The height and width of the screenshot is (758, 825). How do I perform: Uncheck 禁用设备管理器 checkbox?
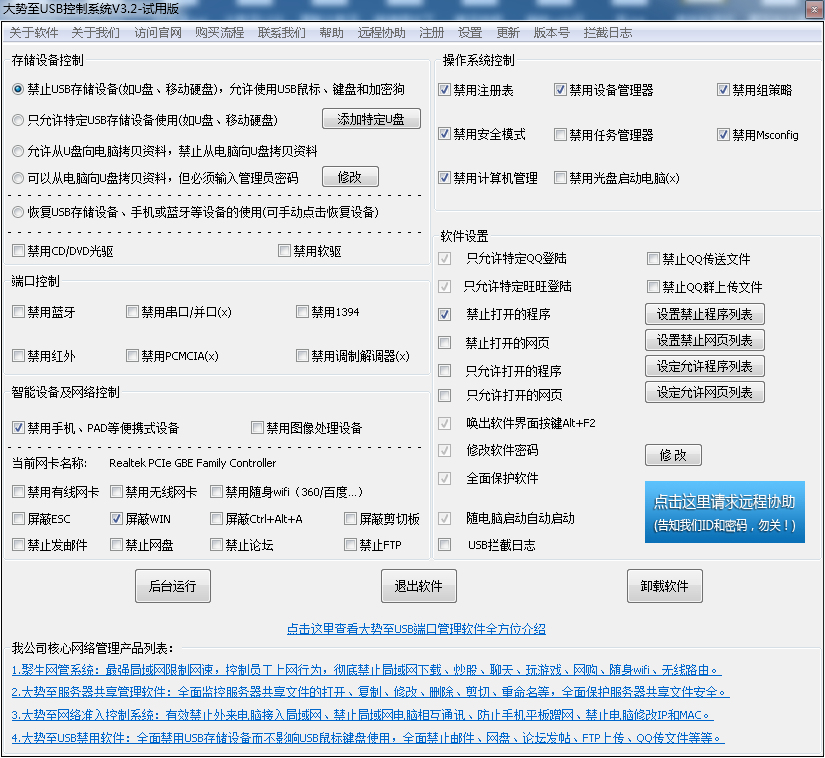pos(560,90)
